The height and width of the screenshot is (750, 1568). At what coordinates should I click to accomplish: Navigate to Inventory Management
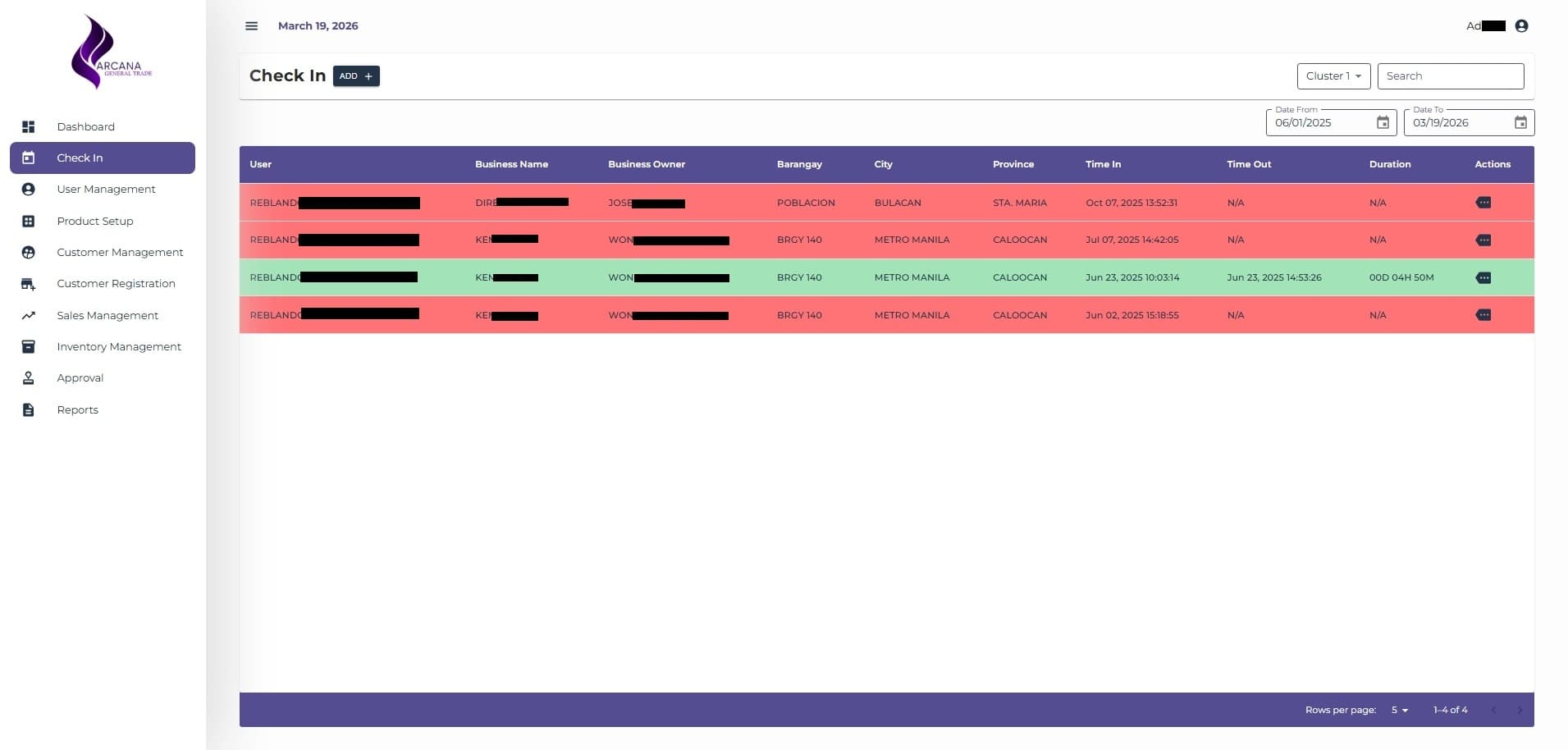[x=118, y=347]
